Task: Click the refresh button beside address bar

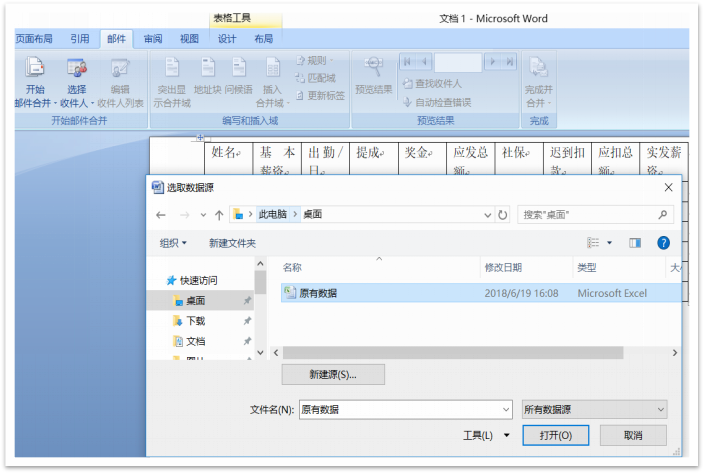Action: point(502,214)
